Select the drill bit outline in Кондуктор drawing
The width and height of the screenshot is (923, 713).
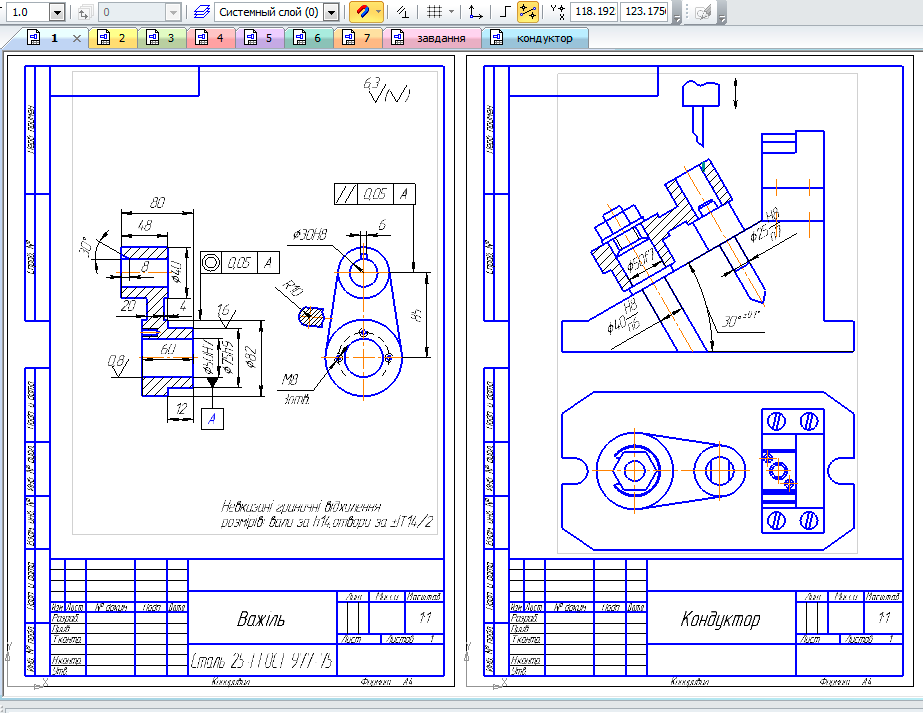(x=701, y=113)
